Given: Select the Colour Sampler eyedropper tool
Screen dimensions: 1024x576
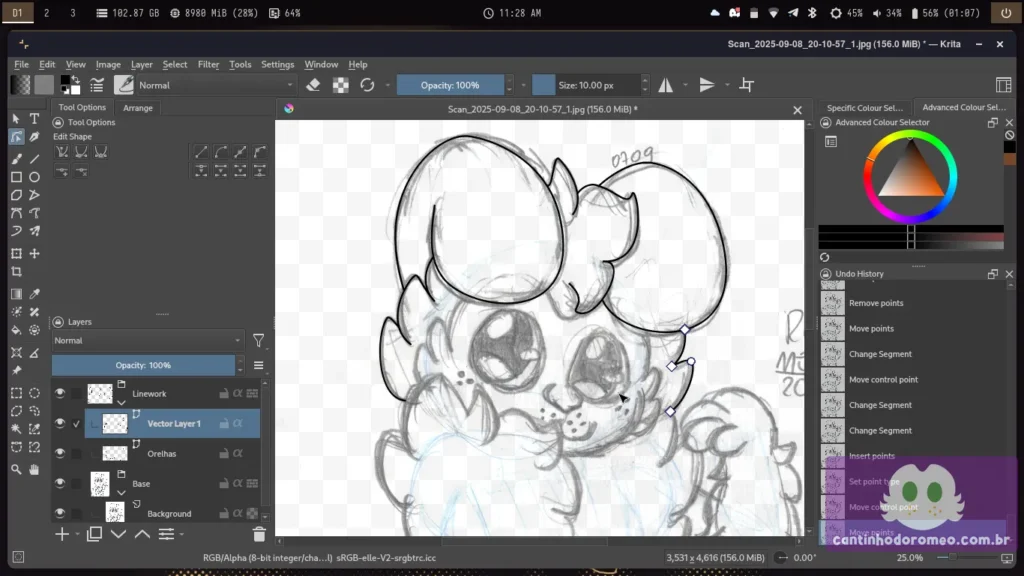Looking at the screenshot, I should click(x=35, y=294).
